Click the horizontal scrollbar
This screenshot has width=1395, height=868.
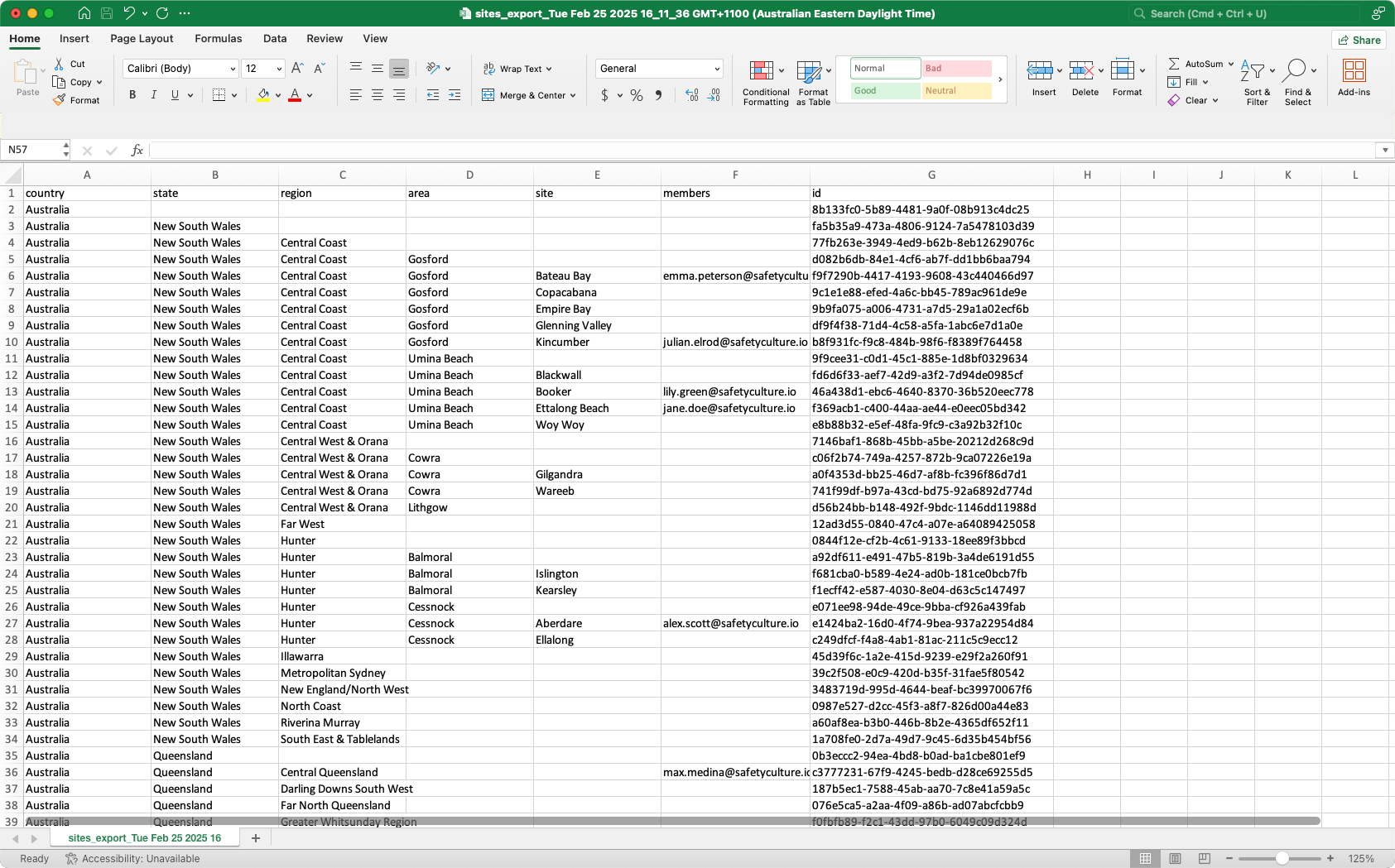coord(672,821)
